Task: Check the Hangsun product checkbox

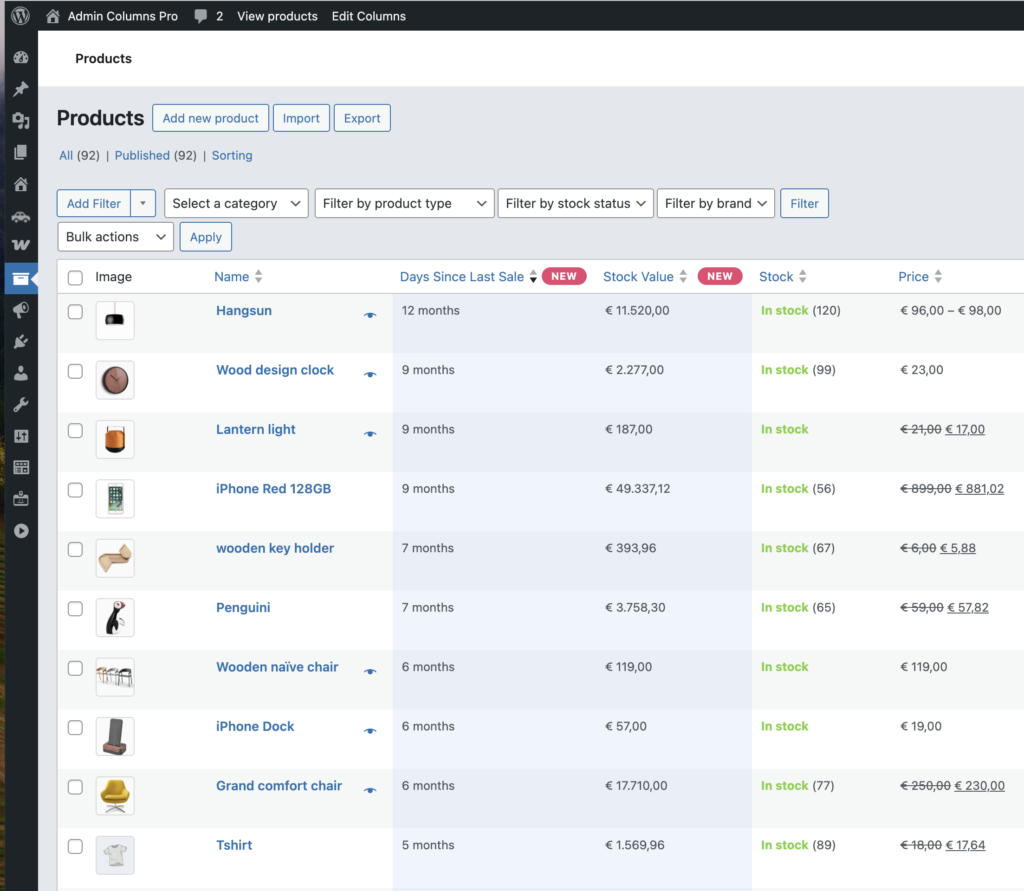Action: click(75, 312)
